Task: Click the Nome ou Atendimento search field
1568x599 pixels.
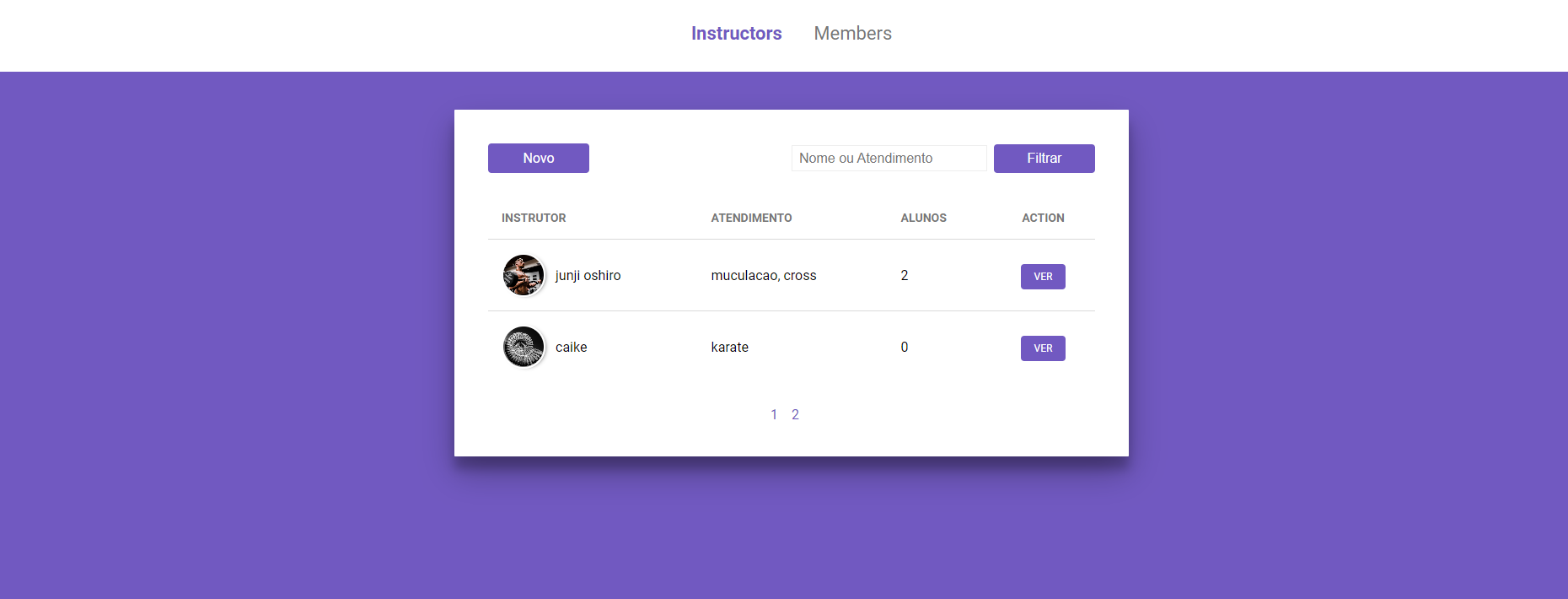Action: pyautogui.click(x=889, y=158)
